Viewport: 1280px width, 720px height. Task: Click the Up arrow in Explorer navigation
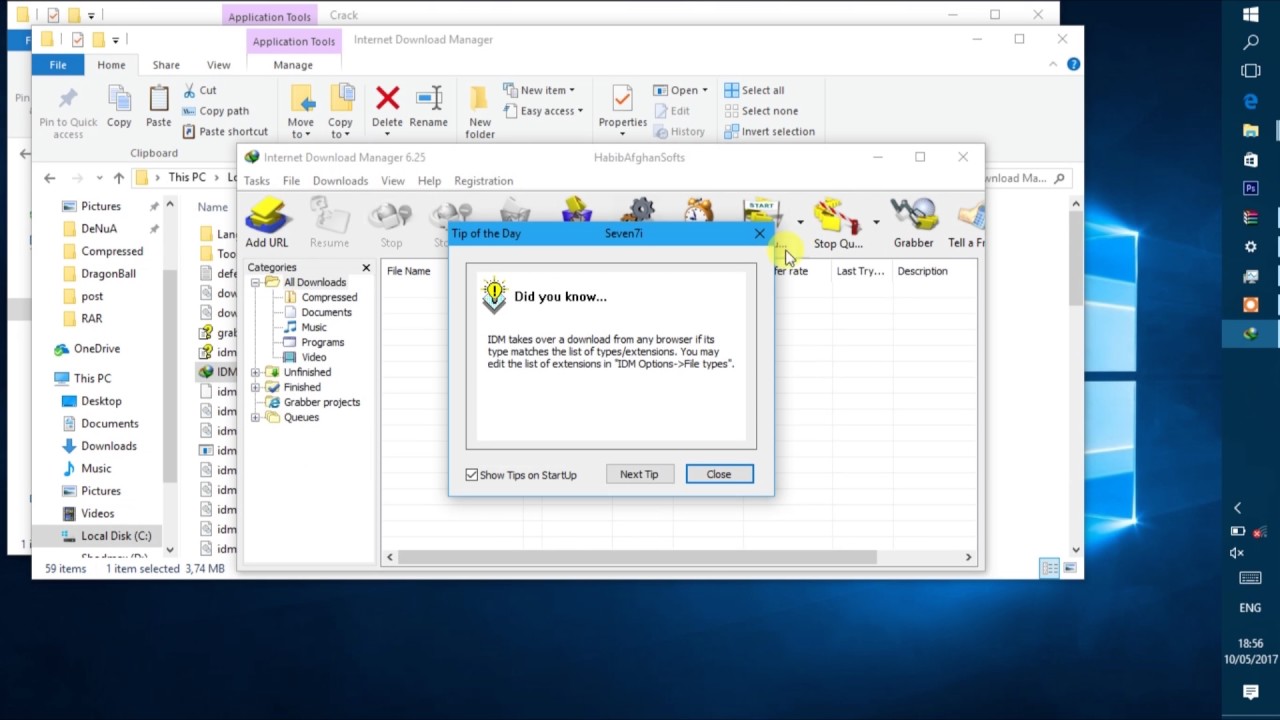coord(118,178)
